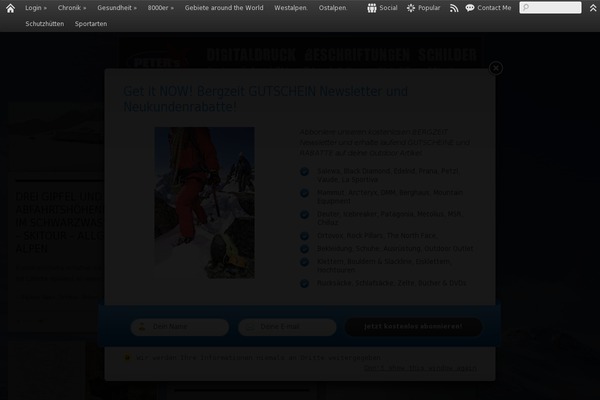Focus the top search field
This screenshot has height=400, width=600.
[550, 7]
